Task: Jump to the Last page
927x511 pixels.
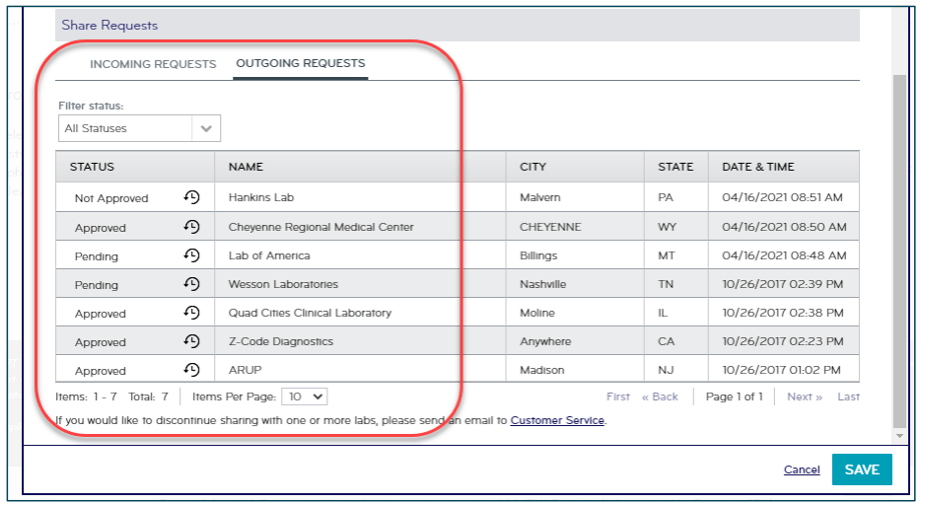Action: [x=848, y=397]
